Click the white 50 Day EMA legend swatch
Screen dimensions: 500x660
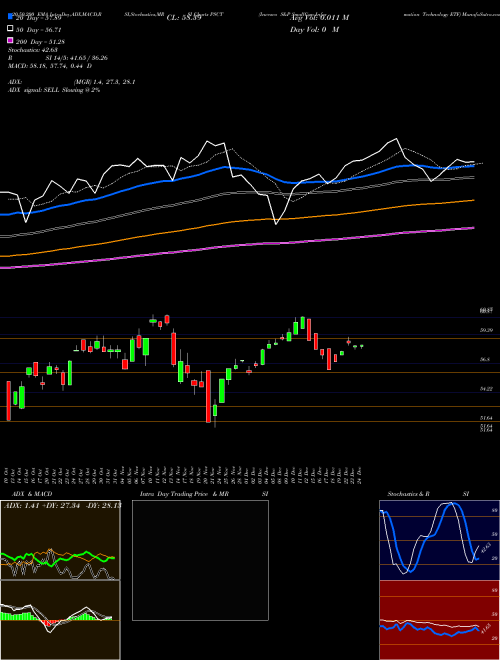(10, 29)
